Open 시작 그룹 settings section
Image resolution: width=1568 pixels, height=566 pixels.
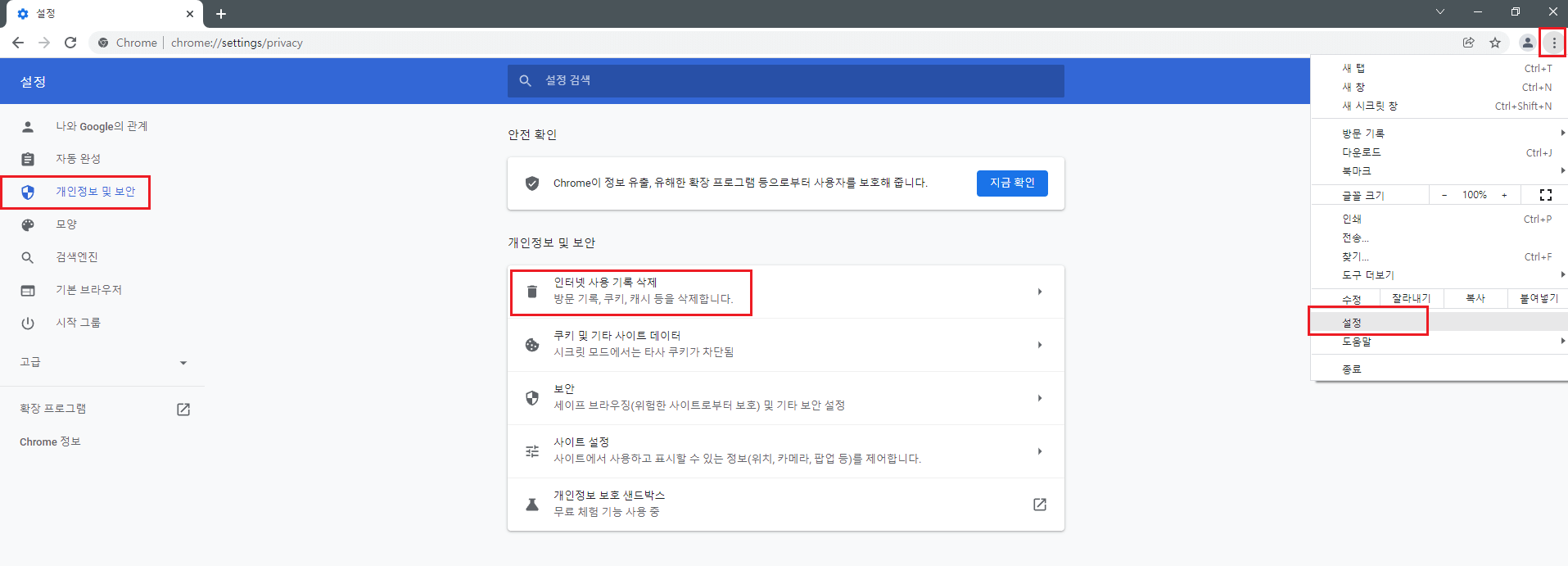[x=78, y=323]
